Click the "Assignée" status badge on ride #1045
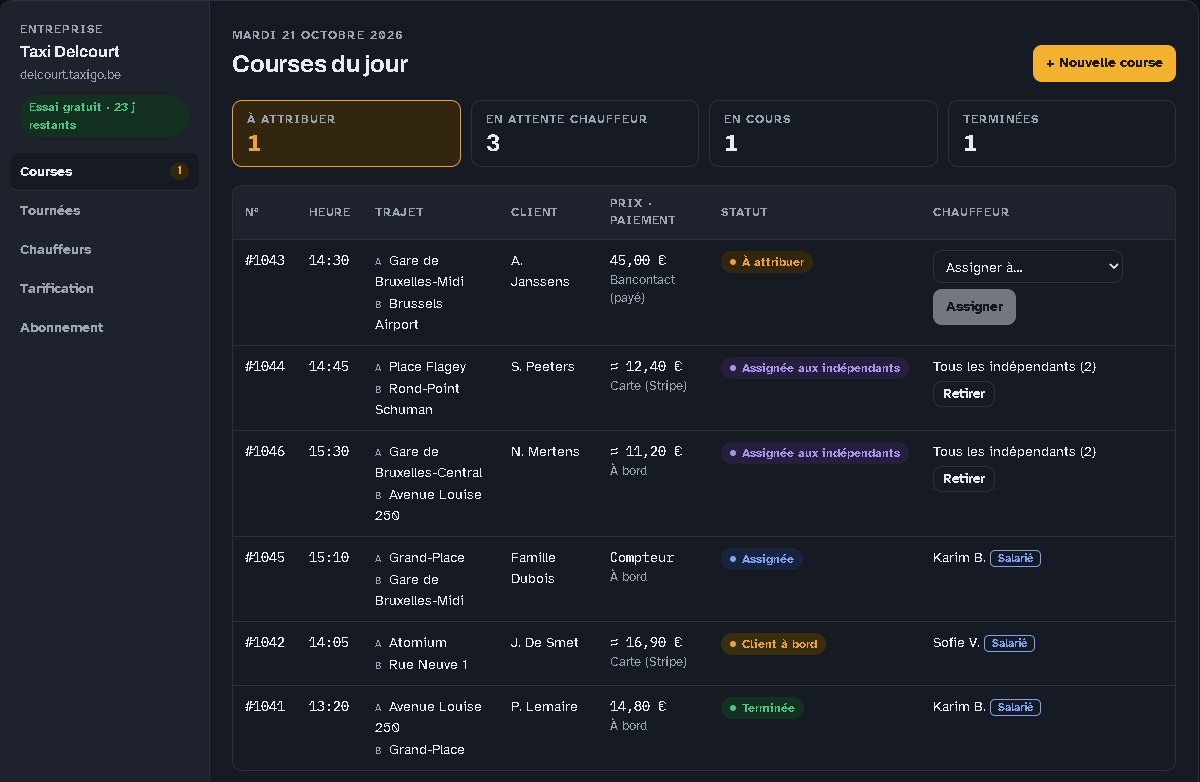 761,559
